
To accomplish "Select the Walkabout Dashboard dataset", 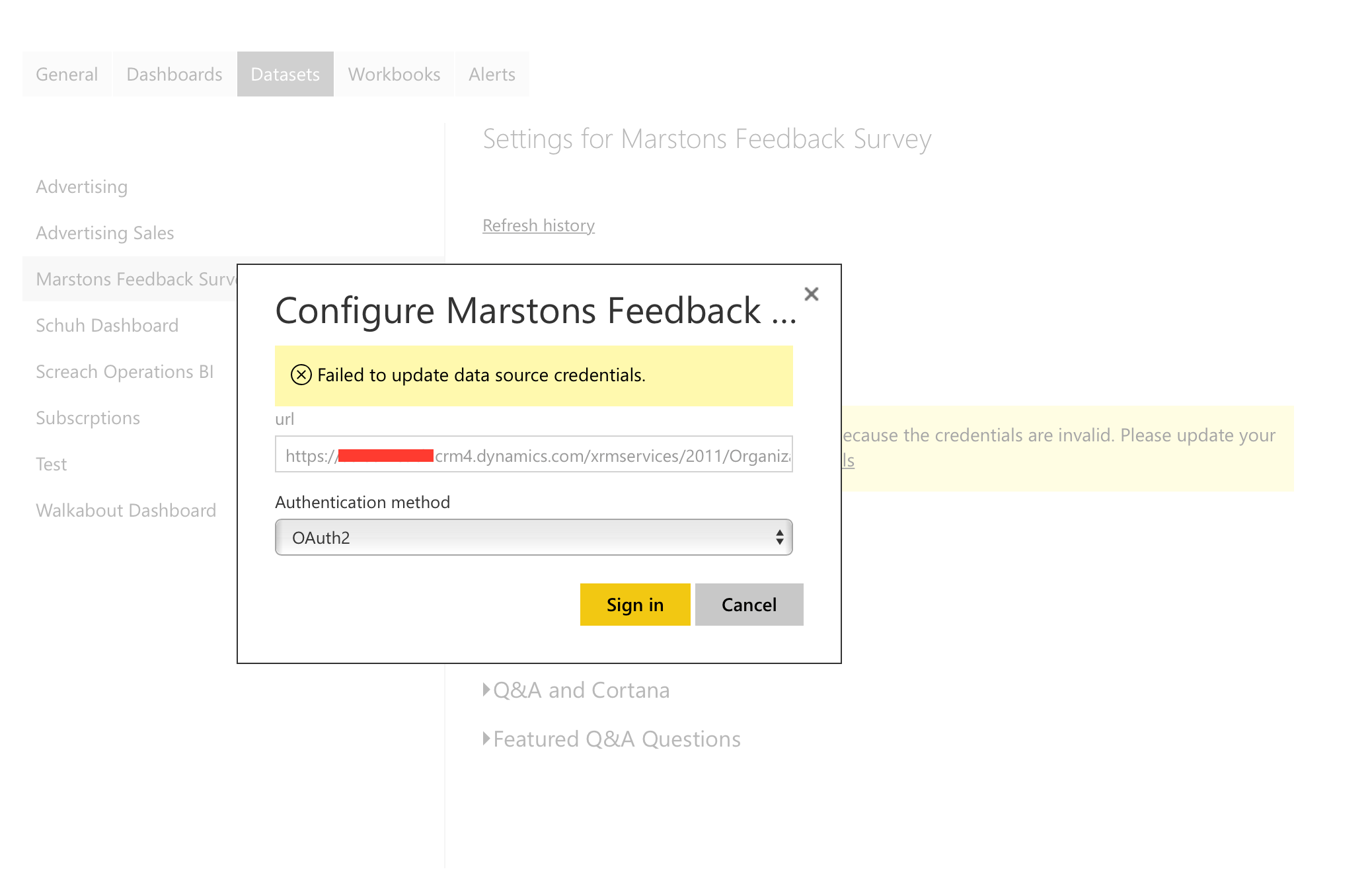I will click(x=126, y=511).
